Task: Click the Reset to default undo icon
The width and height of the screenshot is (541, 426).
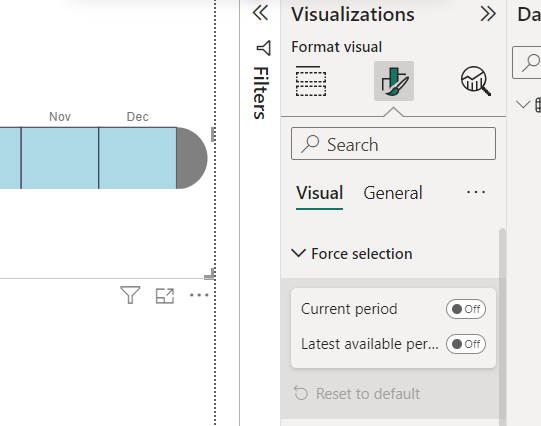Action: tap(301, 394)
